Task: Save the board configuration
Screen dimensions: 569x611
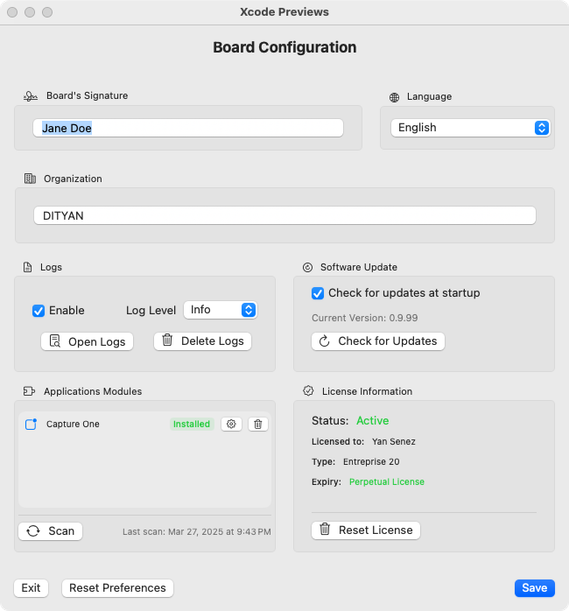Action: click(534, 588)
